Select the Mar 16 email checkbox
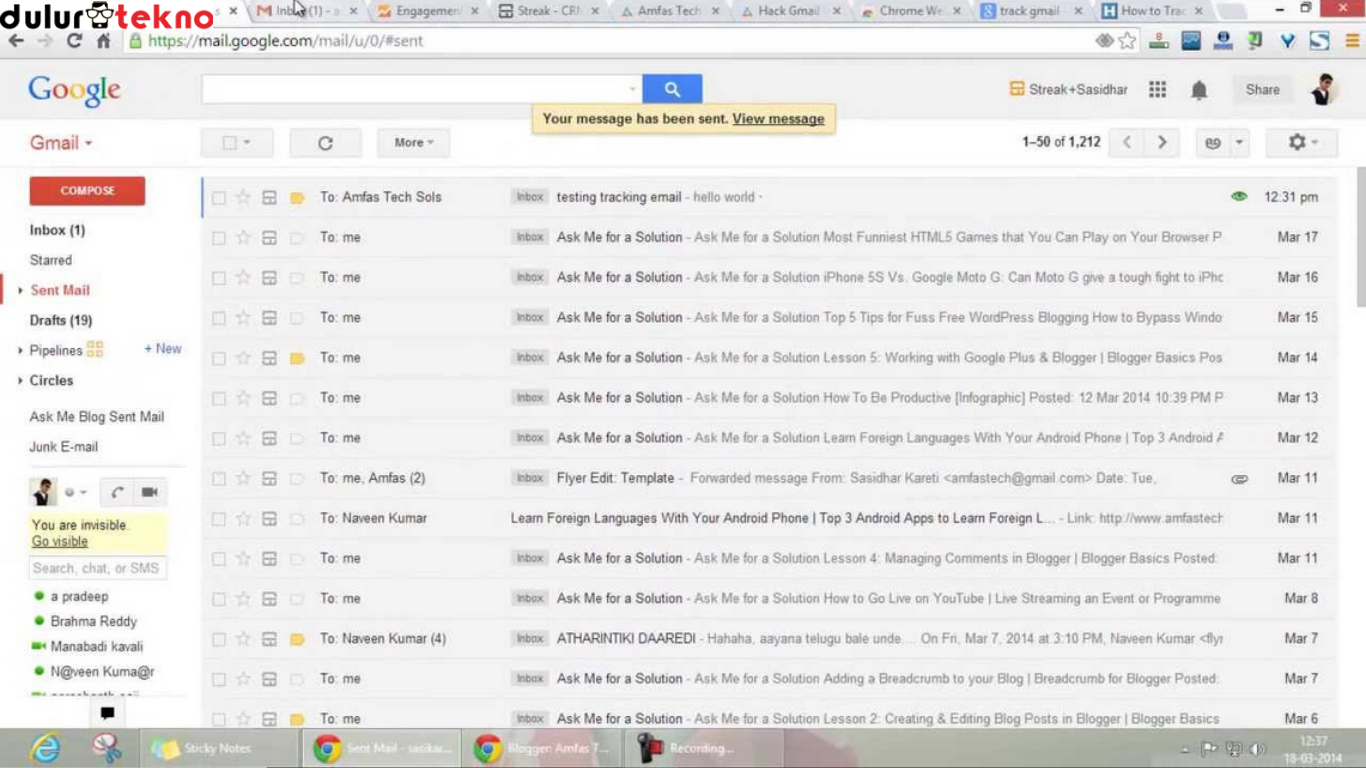 [x=219, y=278]
